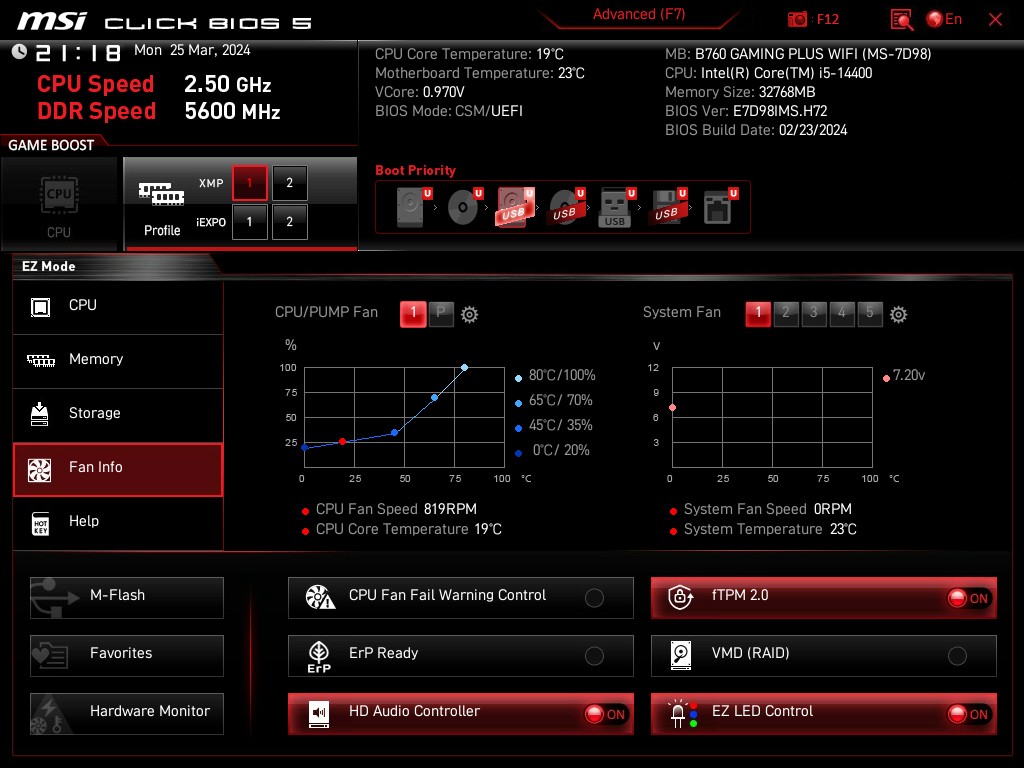Turn off fTPM 2.0
Image resolution: width=1024 pixels, height=768 pixels.
click(x=824, y=598)
